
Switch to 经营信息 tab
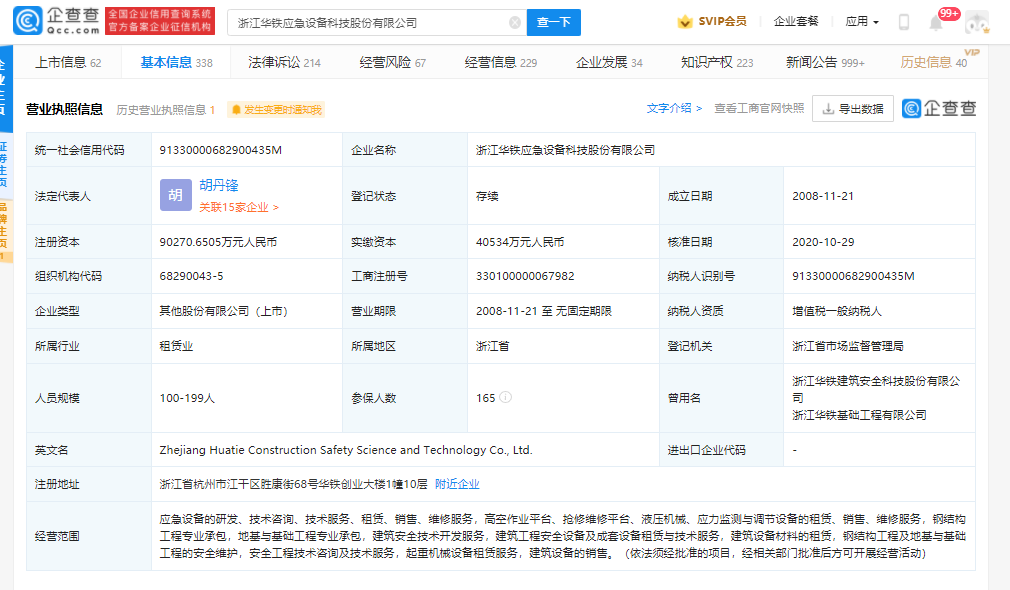click(x=500, y=62)
